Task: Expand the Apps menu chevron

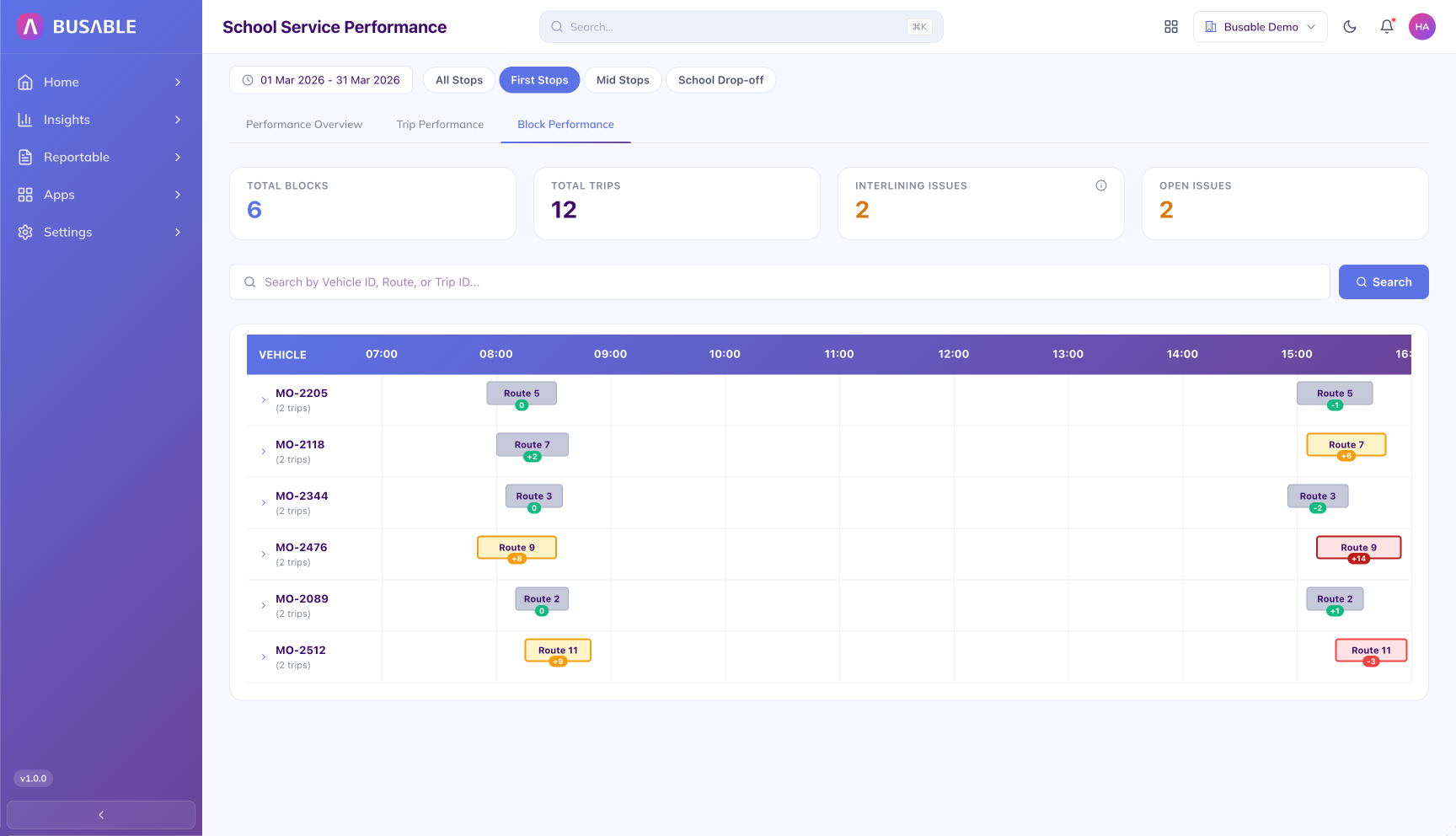Action: (x=178, y=195)
